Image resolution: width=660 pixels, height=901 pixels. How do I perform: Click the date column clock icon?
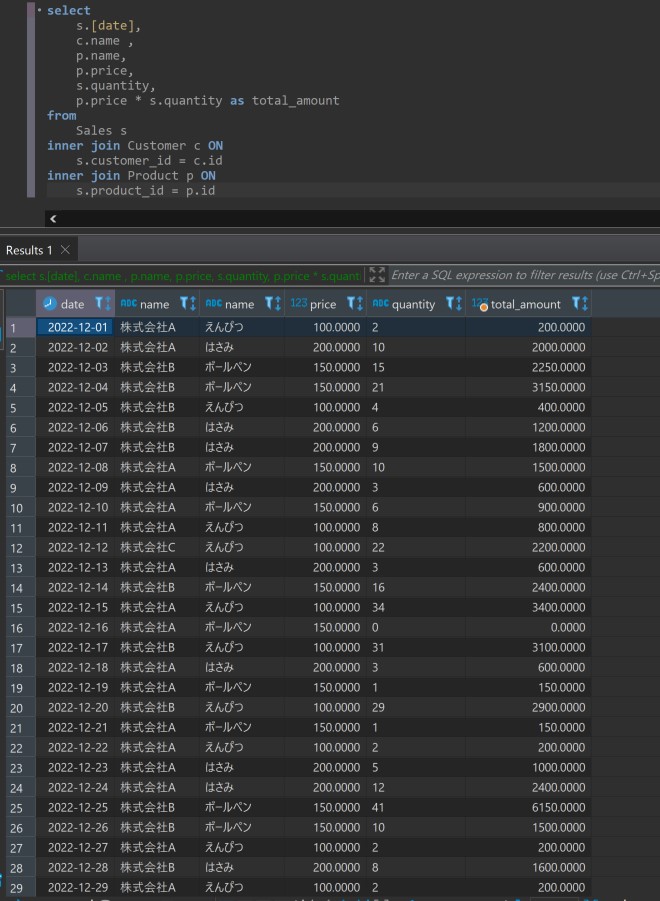coord(50,304)
